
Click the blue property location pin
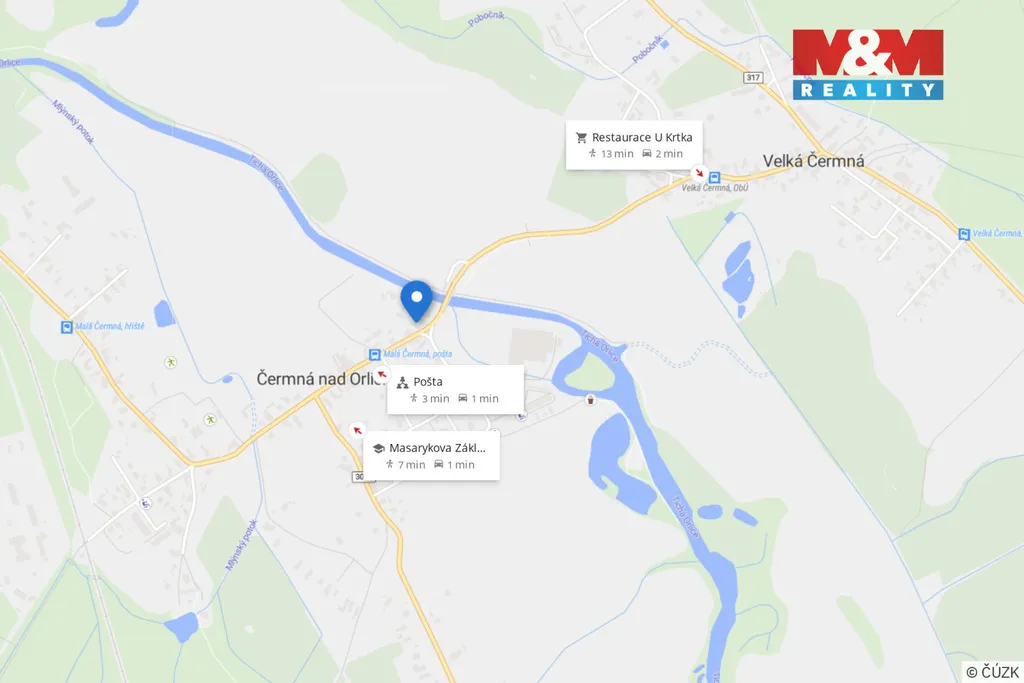pos(417,300)
